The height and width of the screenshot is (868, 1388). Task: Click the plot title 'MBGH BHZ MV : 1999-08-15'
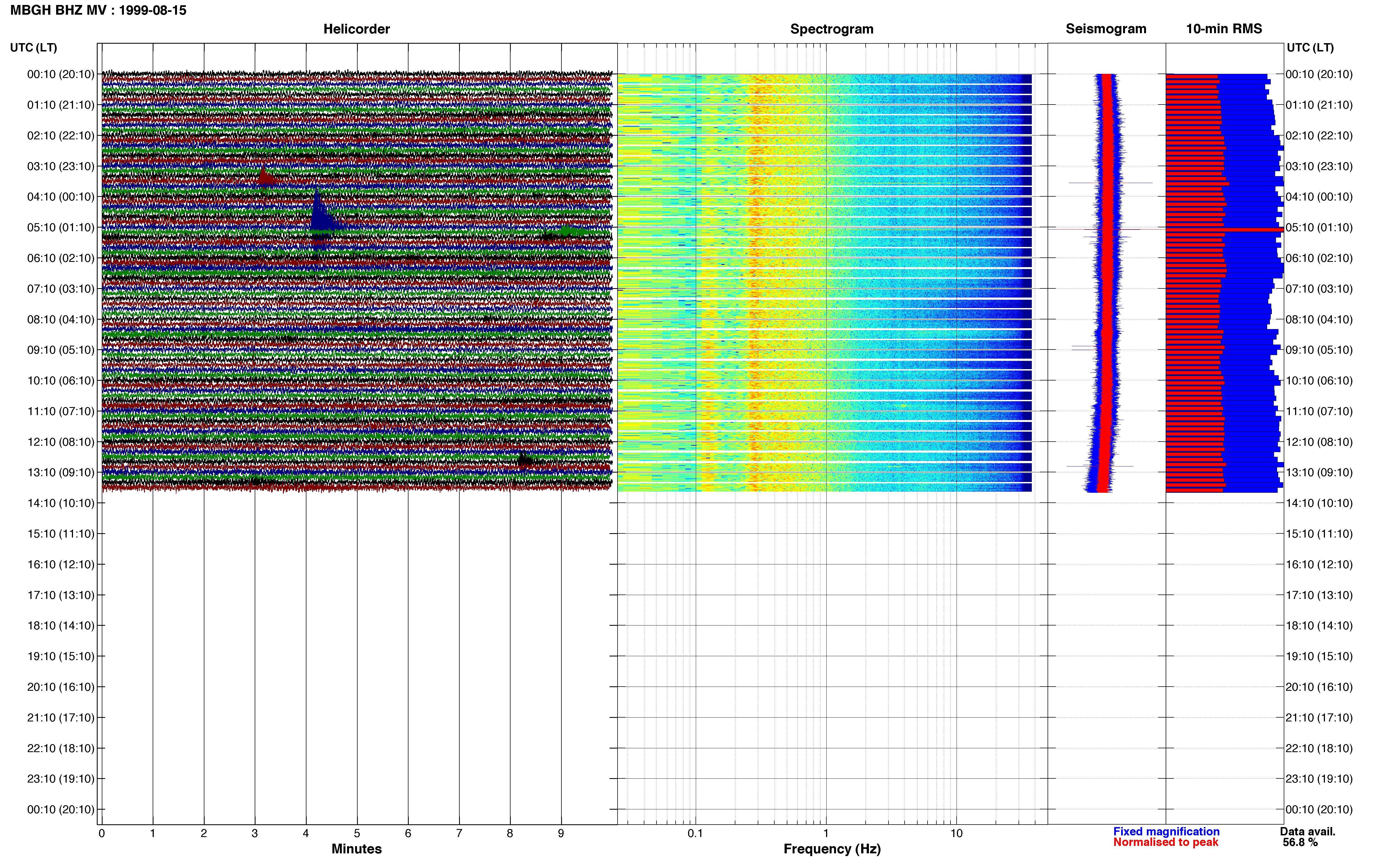98,10
